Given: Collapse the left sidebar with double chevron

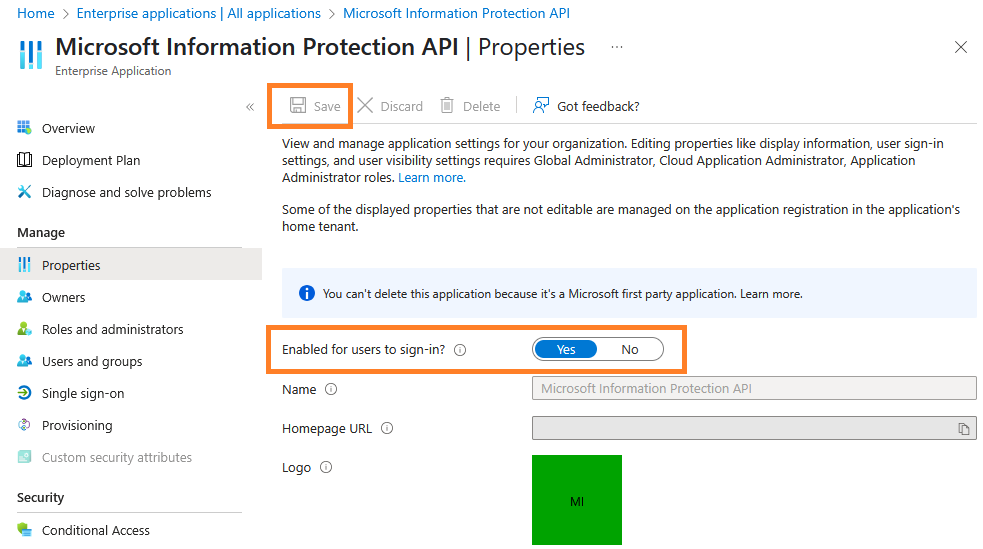Looking at the screenshot, I should (250, 107).
